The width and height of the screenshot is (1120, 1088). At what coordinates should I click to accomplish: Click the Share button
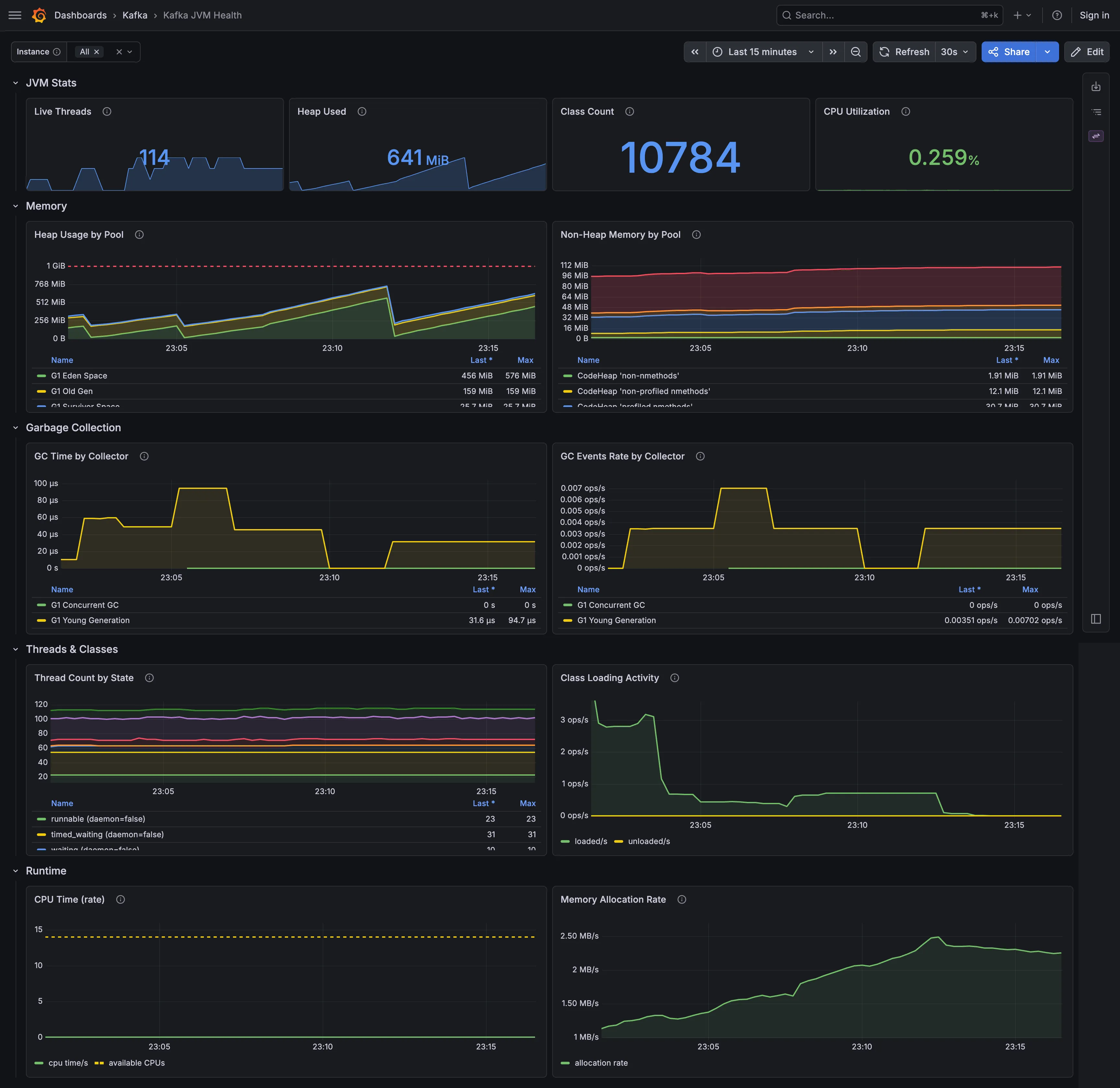tap(1009, 52)
